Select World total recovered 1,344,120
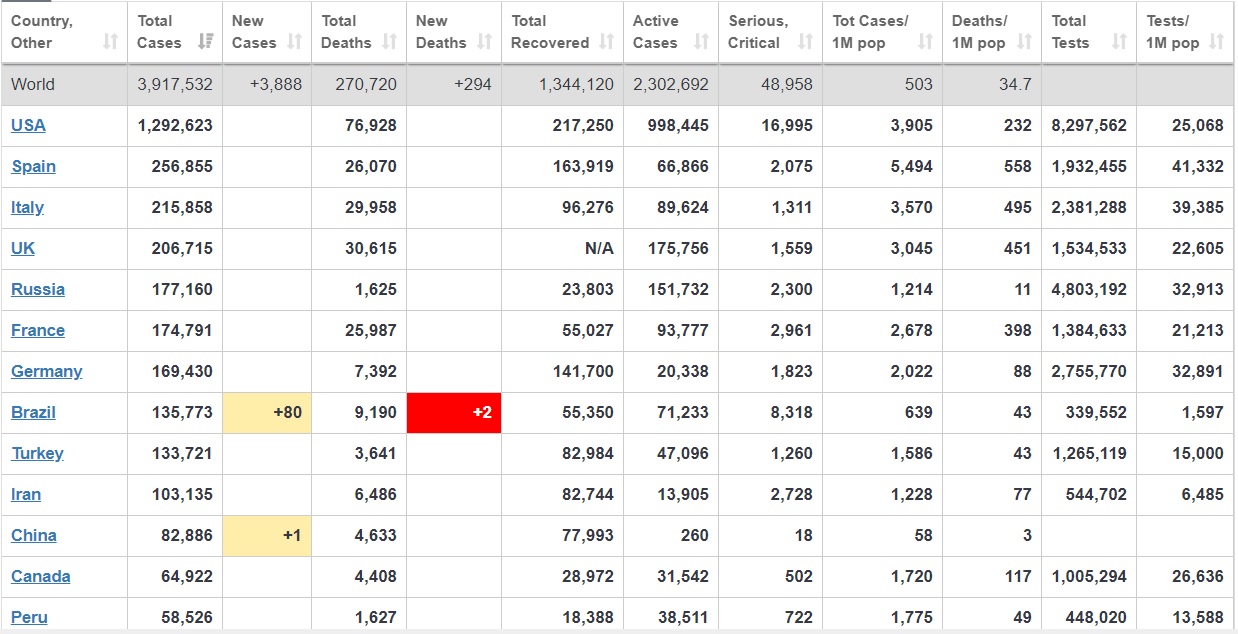1238x634 pixels. [576, 84]
